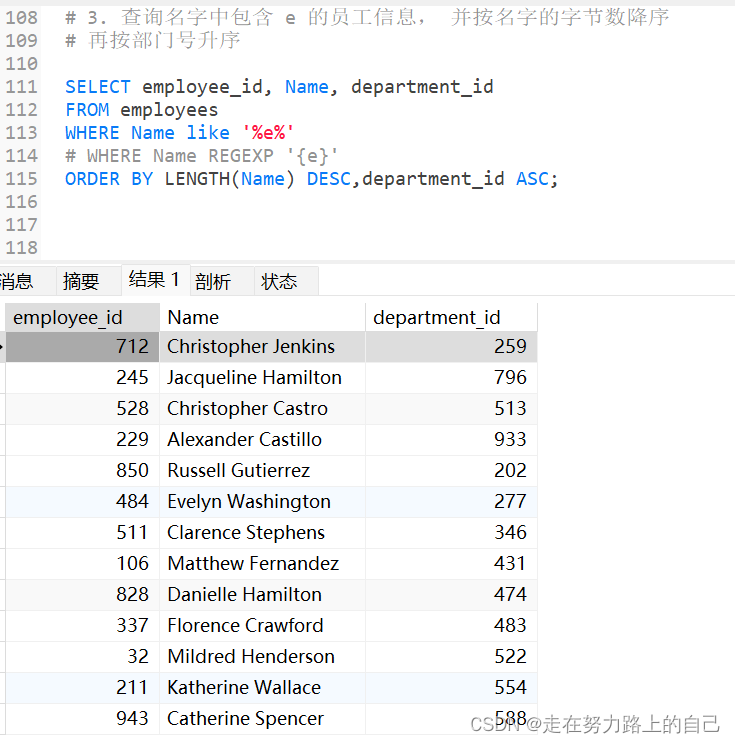The height and width of the screenshot is (743, 735).
Task: Click the department_id column header
Action: (x=451, y=317)
